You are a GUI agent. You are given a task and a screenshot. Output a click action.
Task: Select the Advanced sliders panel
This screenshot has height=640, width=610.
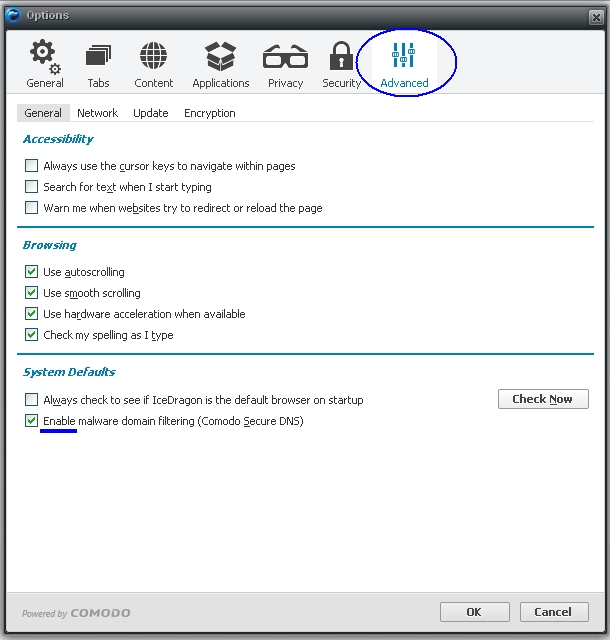404,63
